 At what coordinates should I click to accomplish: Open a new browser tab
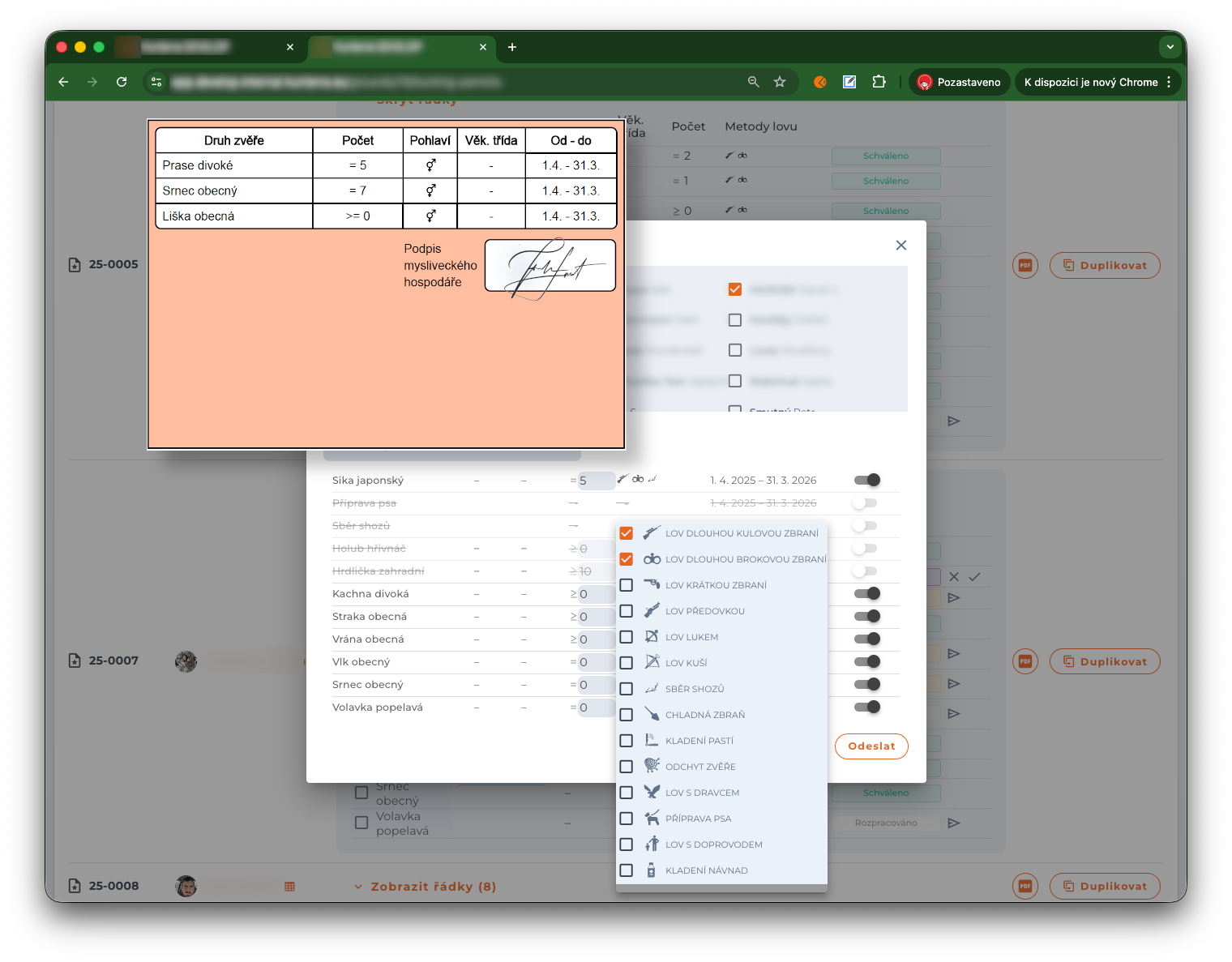[x=512, y=47]
